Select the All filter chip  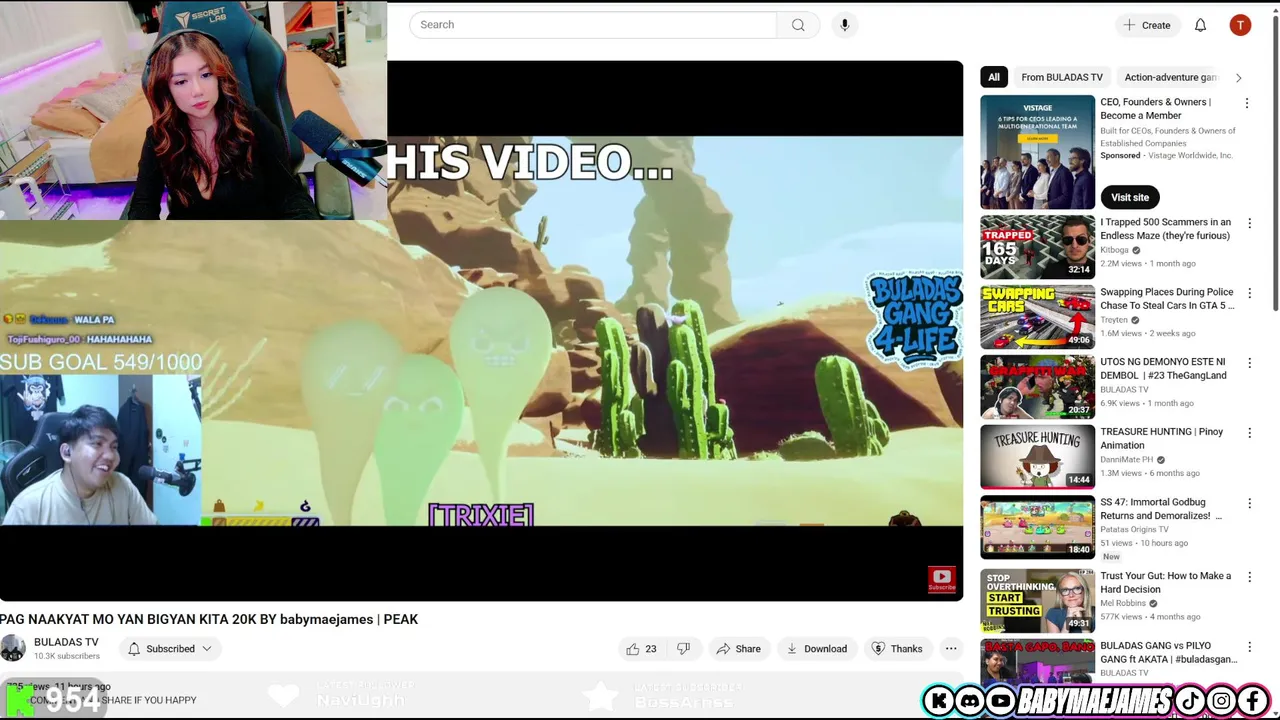(x=993, y=77)
